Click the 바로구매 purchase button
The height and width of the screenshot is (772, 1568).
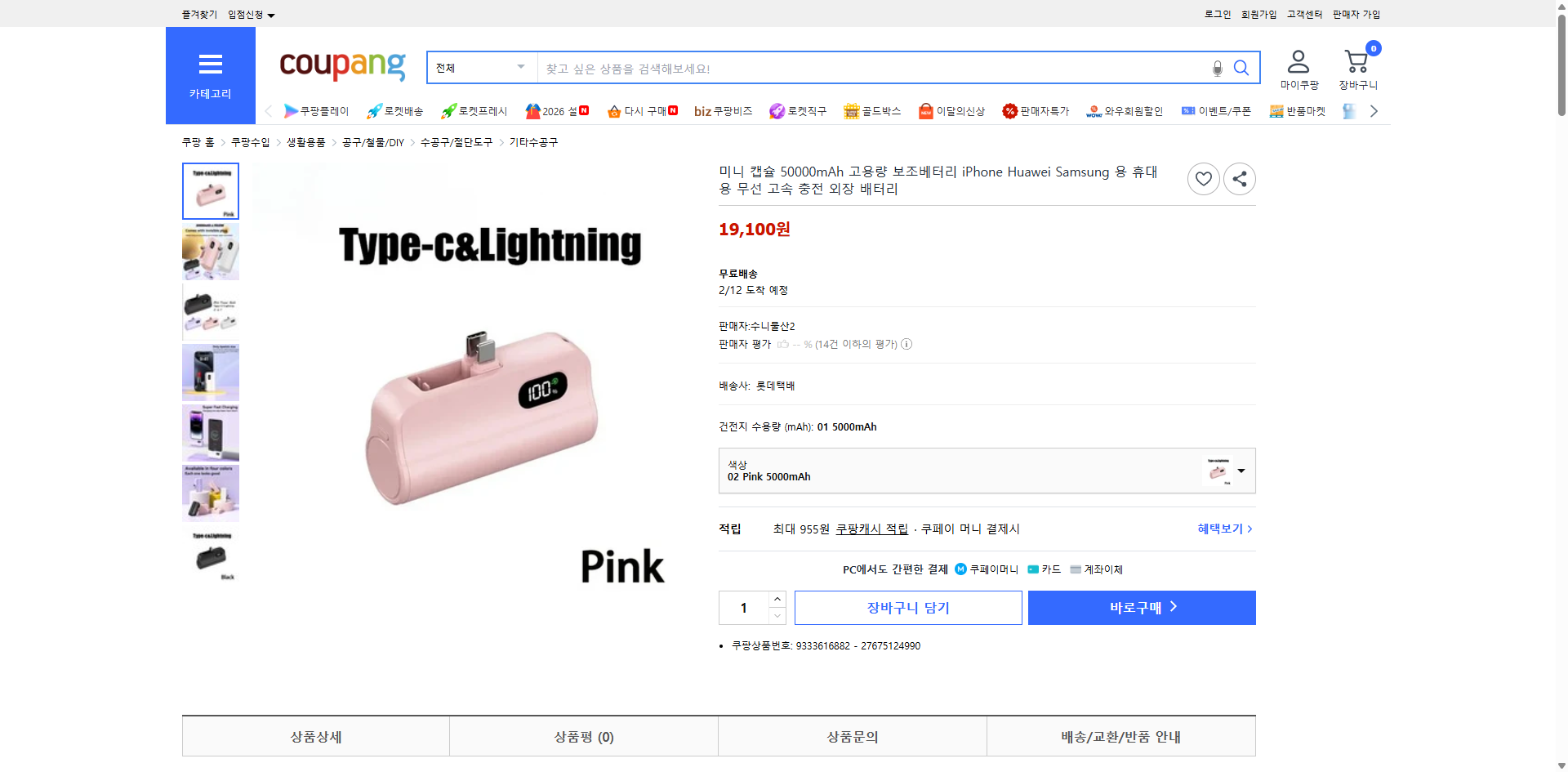click(x=1141, y=607)
